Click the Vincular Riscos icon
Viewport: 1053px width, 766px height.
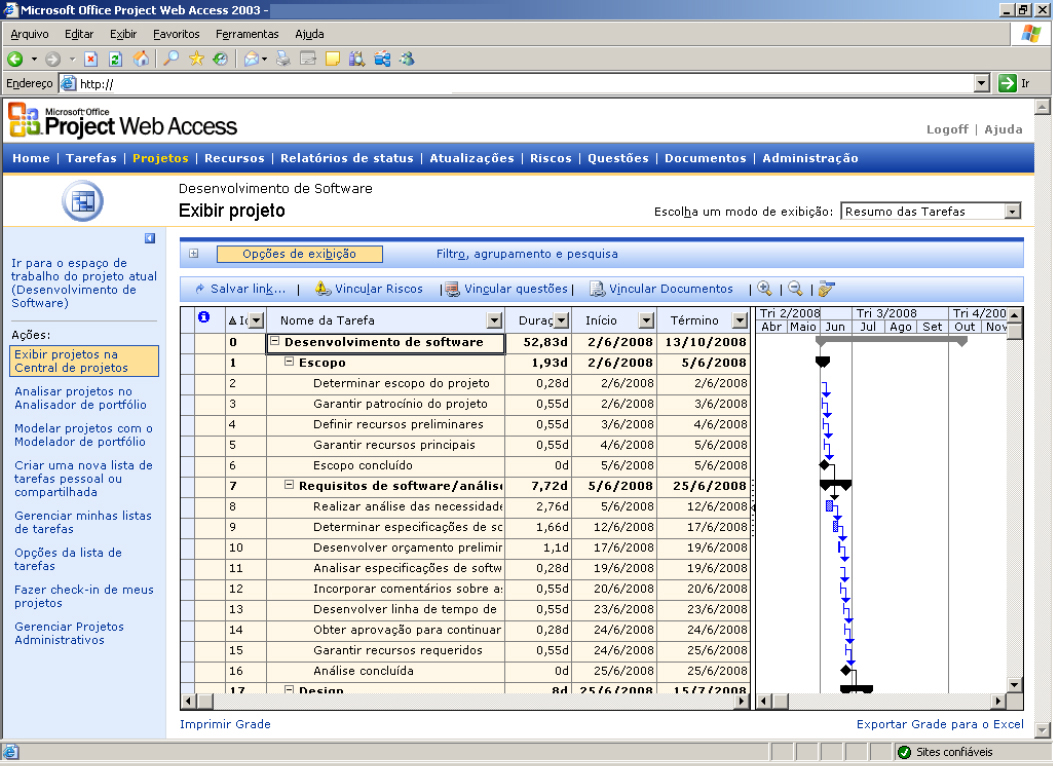[x=323, y=289]
